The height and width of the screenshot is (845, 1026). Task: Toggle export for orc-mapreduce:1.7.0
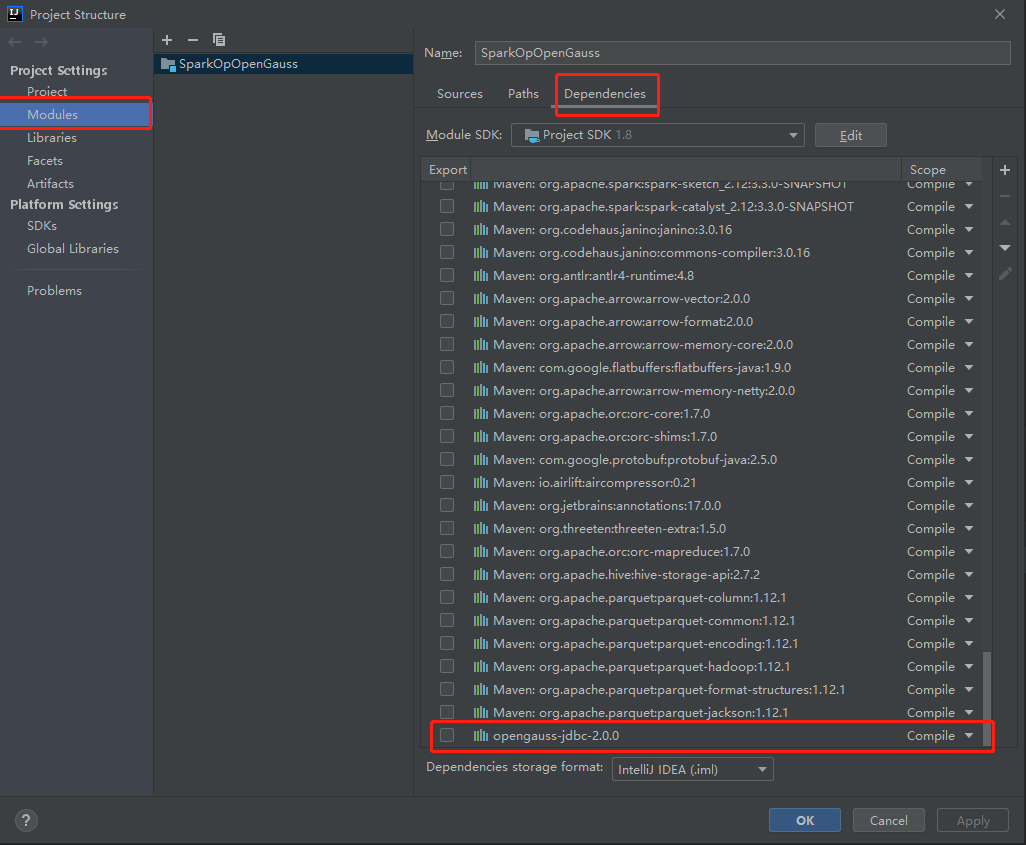tap(447, 551)
